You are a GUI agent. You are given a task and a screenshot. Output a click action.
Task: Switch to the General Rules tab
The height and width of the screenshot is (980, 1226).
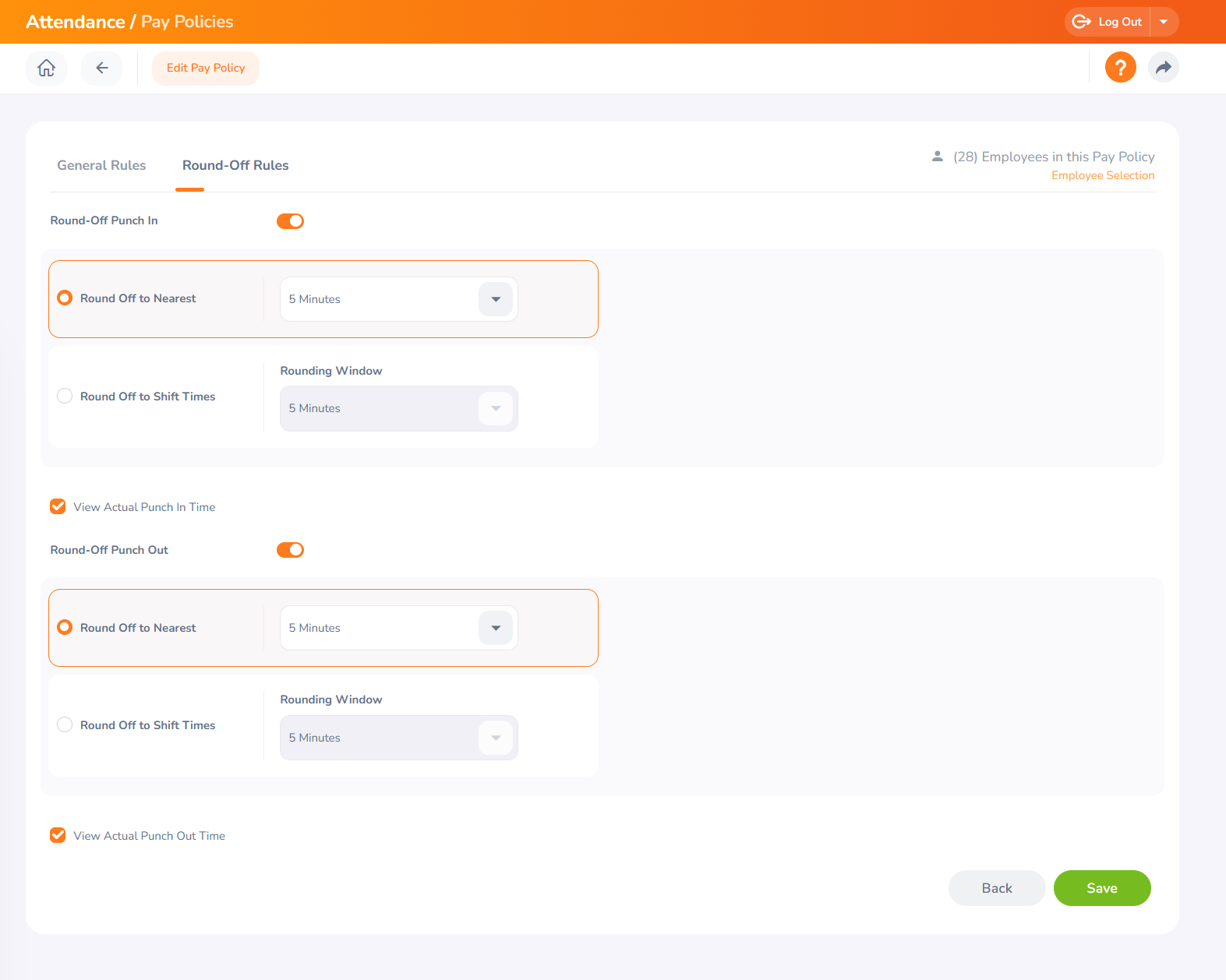(x=101, y=165)
